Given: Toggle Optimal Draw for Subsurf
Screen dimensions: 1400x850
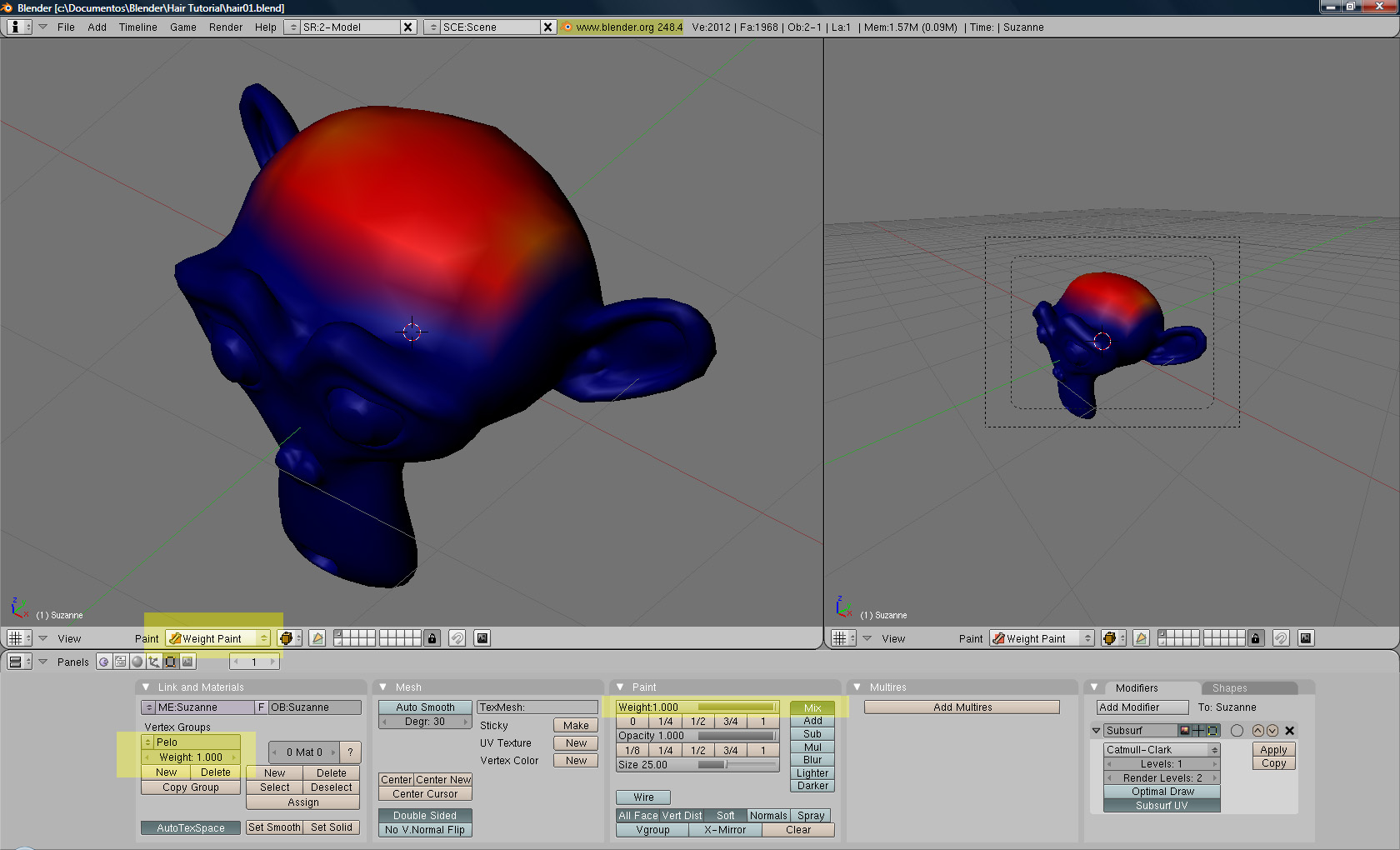Looking at the screenshot, I should coord(1162,792).
